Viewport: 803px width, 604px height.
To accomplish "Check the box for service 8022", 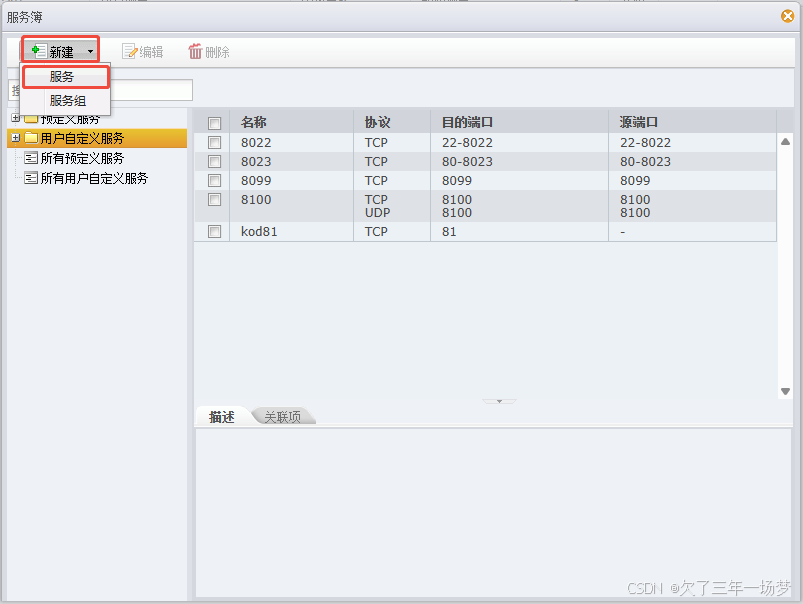I will pyautogui.click(x=215, y=142).
